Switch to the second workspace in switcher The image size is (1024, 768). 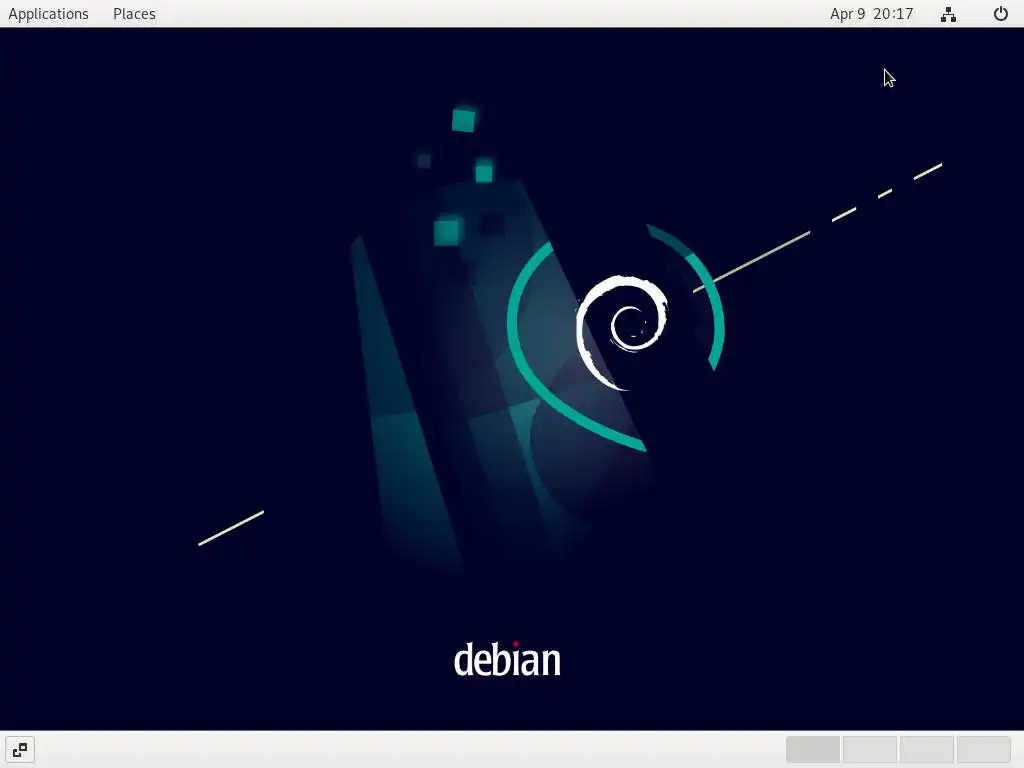pyautogui.click(x=869, y=750)
